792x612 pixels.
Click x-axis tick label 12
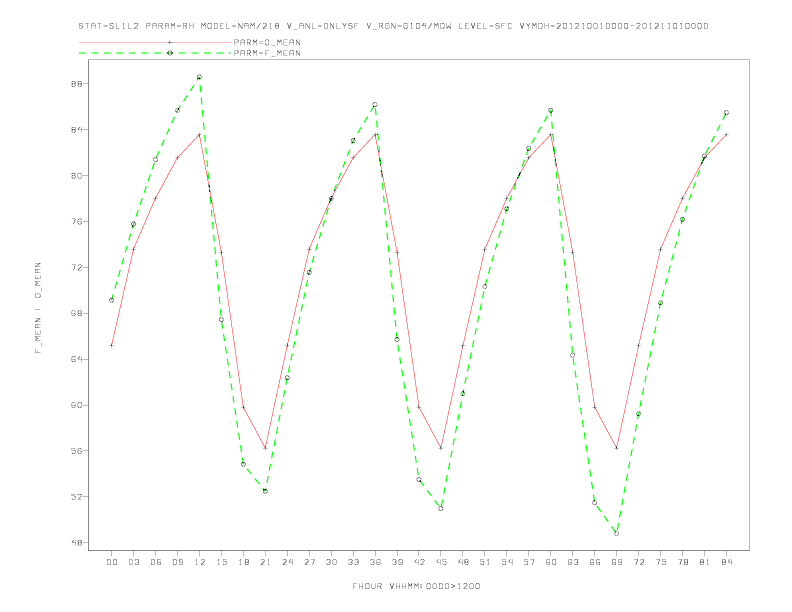pos(200,562)
